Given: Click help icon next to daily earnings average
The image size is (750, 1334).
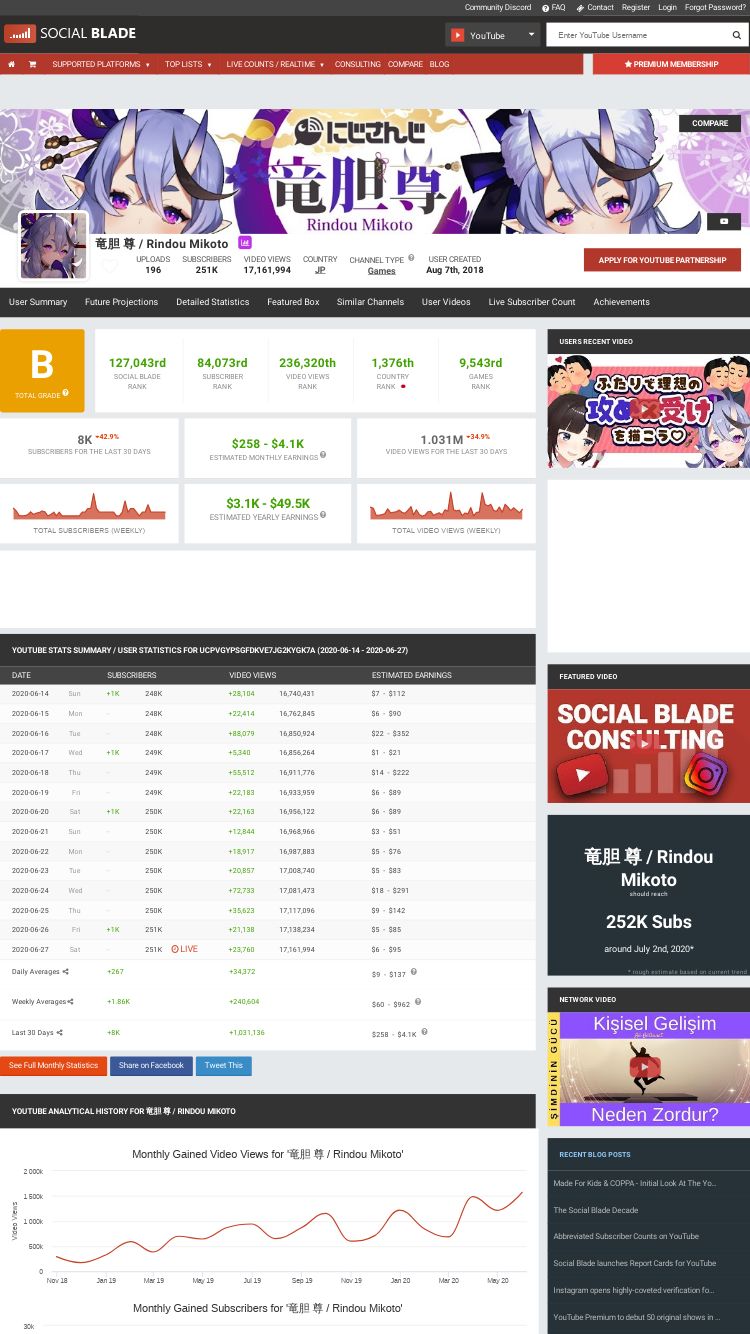Looking at the screenshot, I should 413,971.
